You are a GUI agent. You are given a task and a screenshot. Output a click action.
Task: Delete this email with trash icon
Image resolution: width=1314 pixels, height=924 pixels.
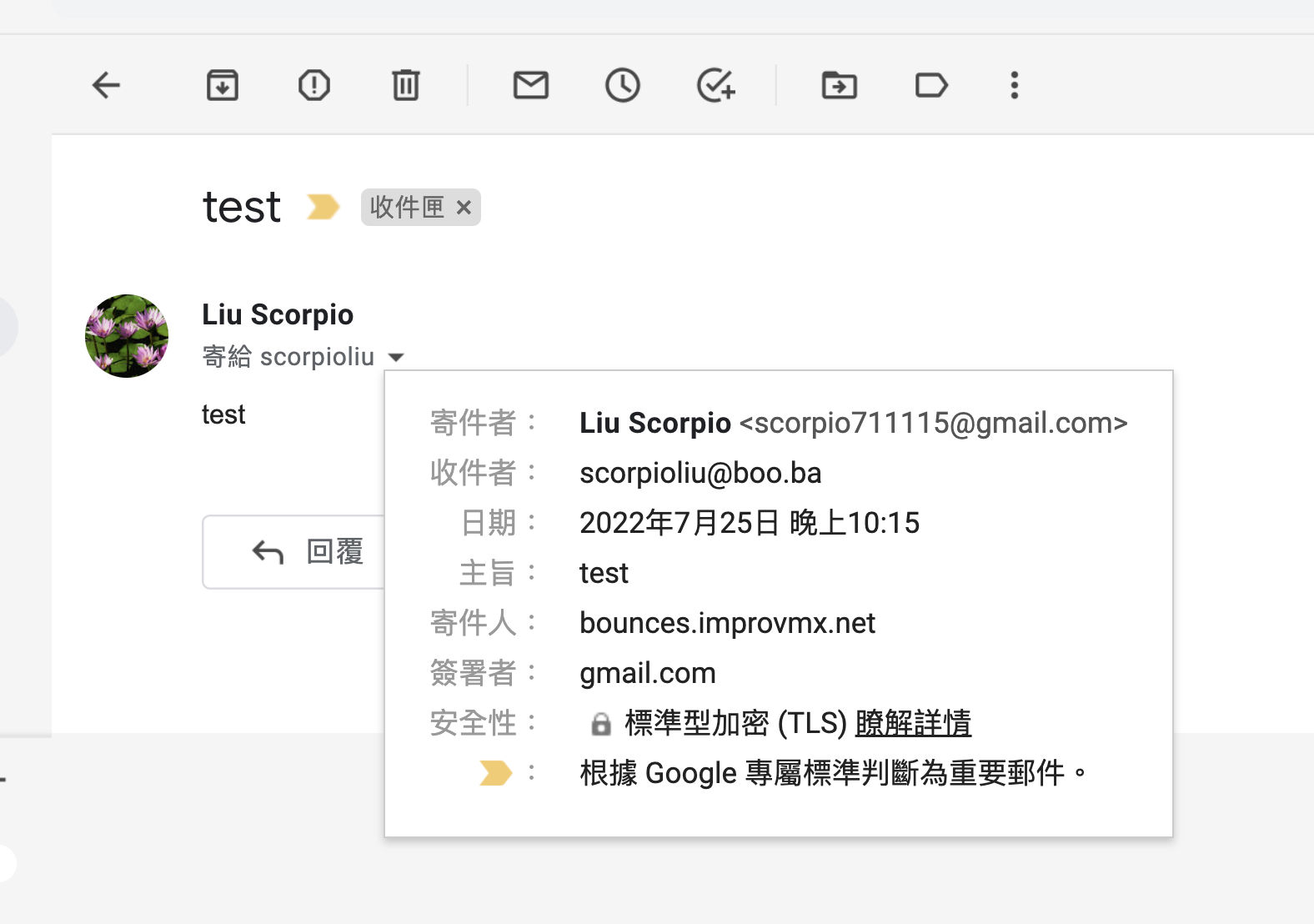(406, 85)
